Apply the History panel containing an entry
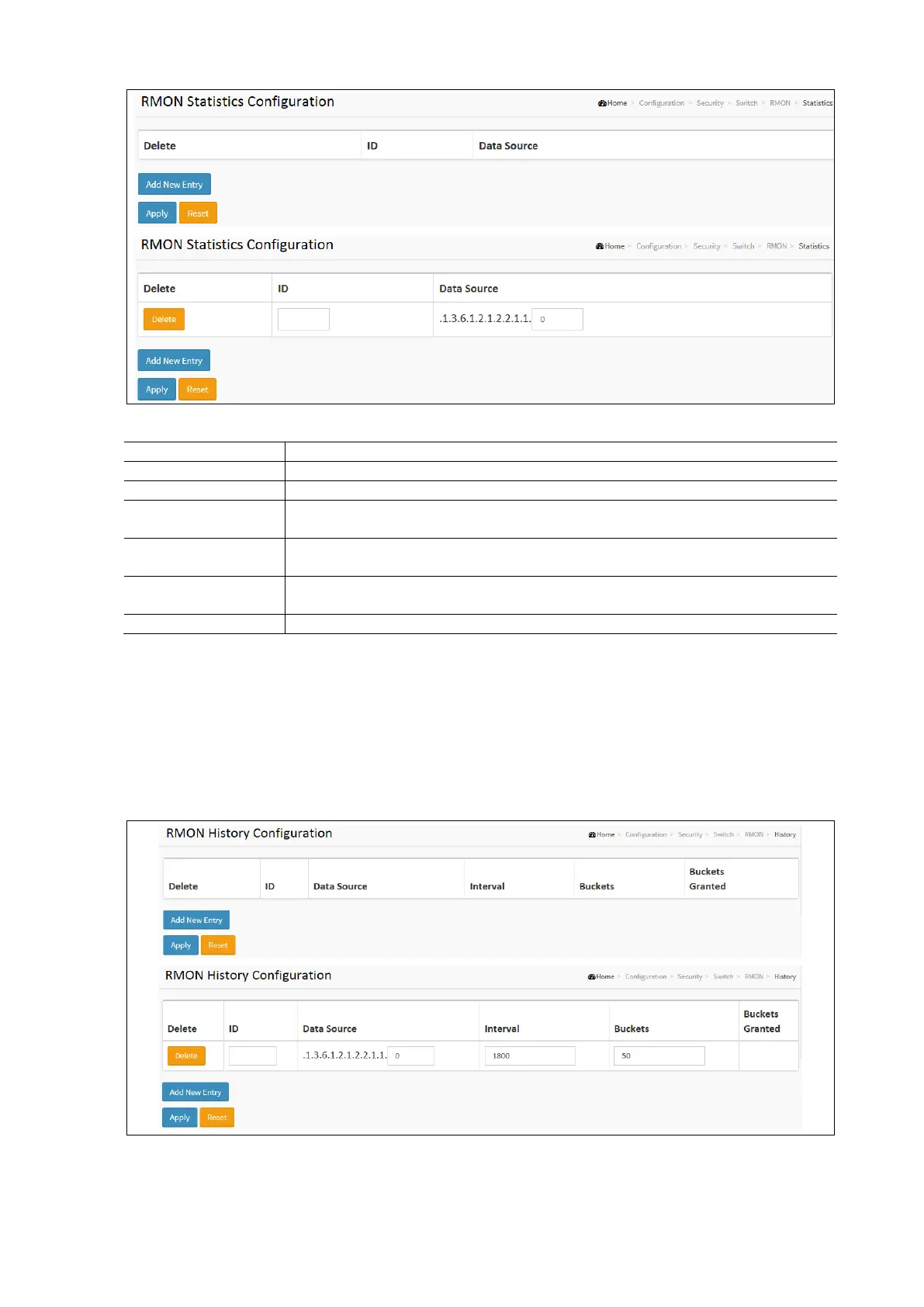 pos(180,1118)
